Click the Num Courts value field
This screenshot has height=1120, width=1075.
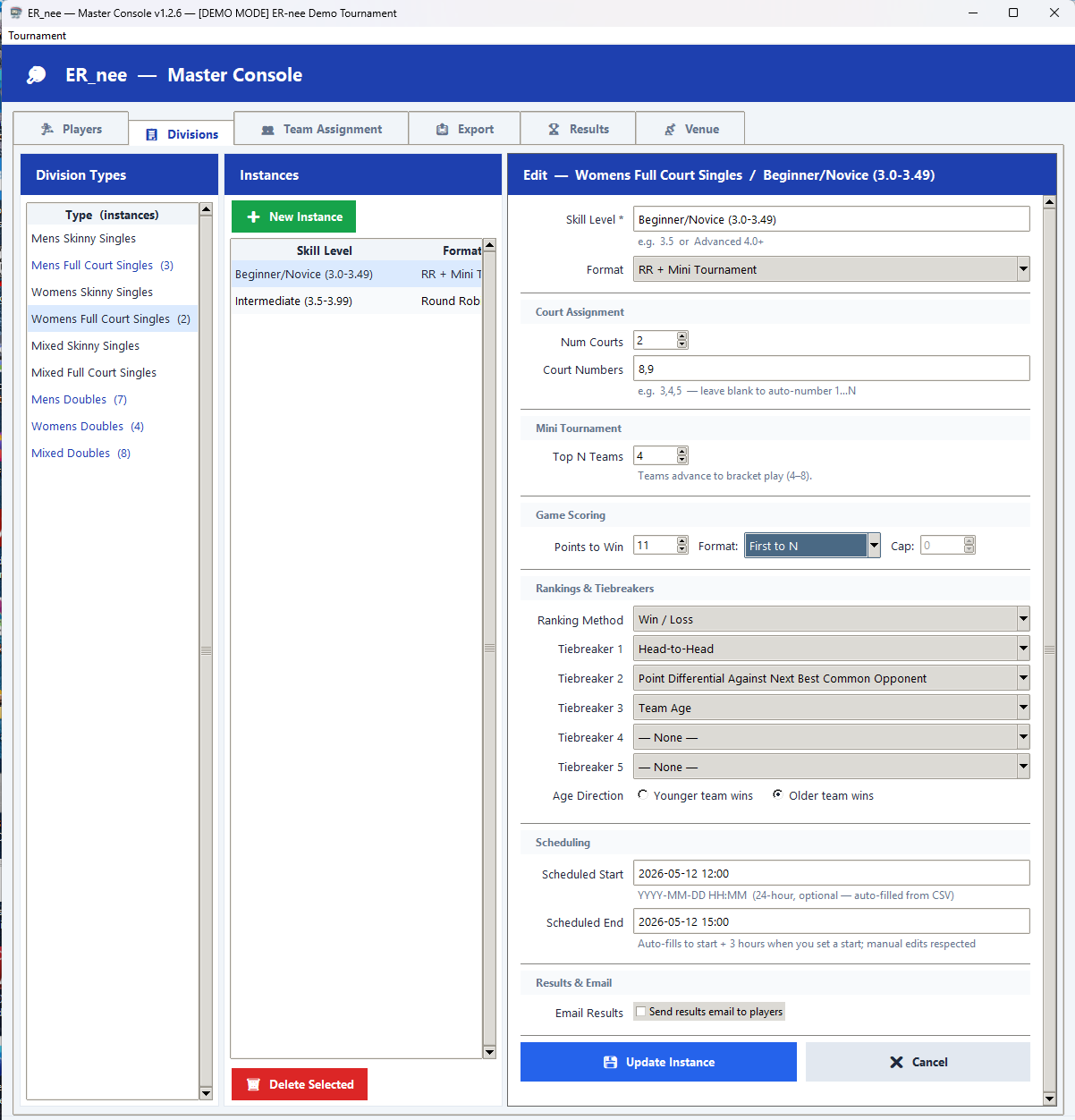point(656,340)
